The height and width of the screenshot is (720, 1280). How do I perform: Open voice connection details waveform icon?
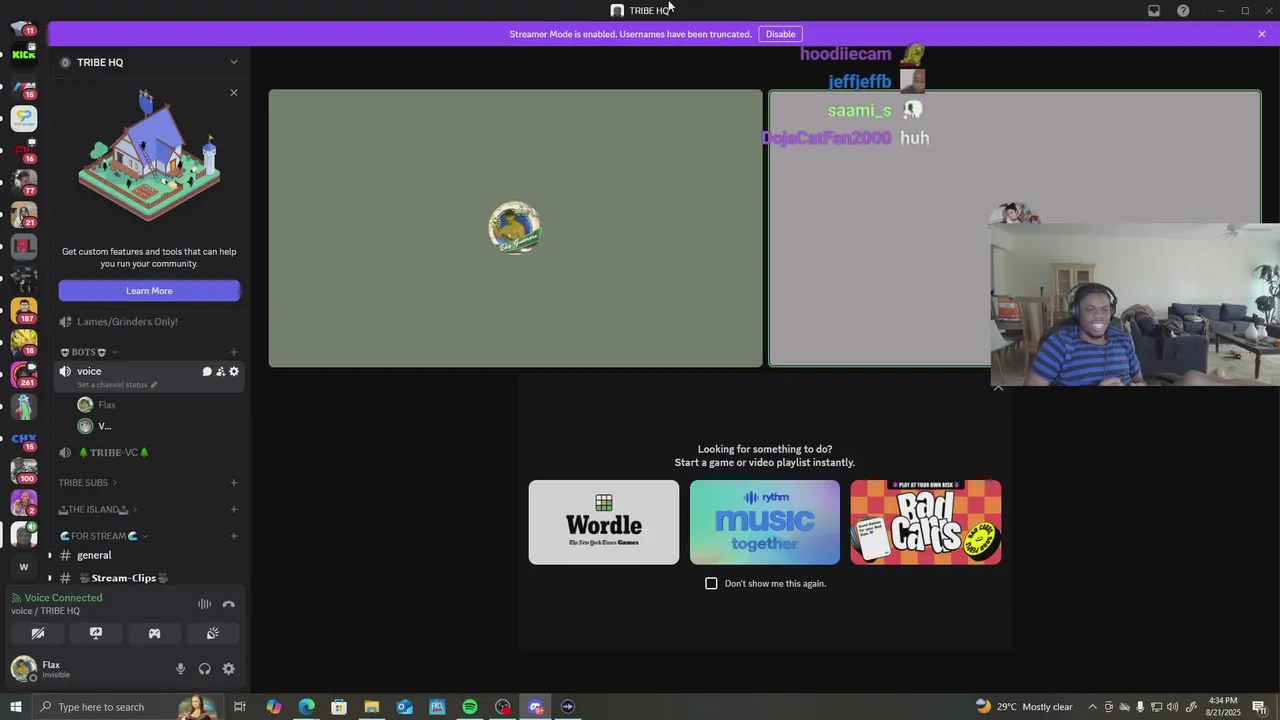pyautogui.click(x=204, y=604)
